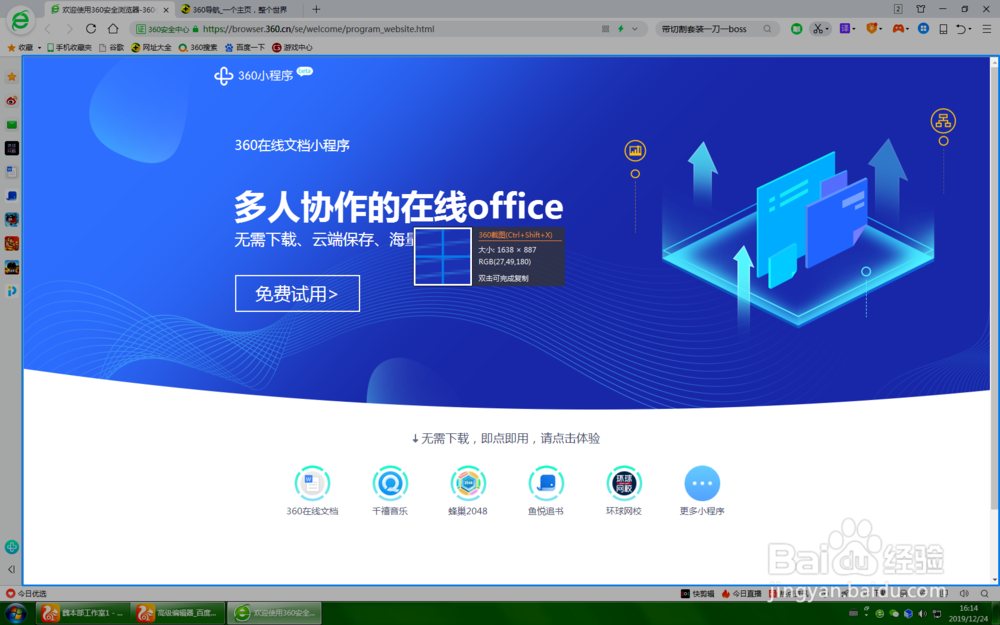1000x625 pixels.
Task: Click the 360小程序 logo
Action: tap(263, 75)
